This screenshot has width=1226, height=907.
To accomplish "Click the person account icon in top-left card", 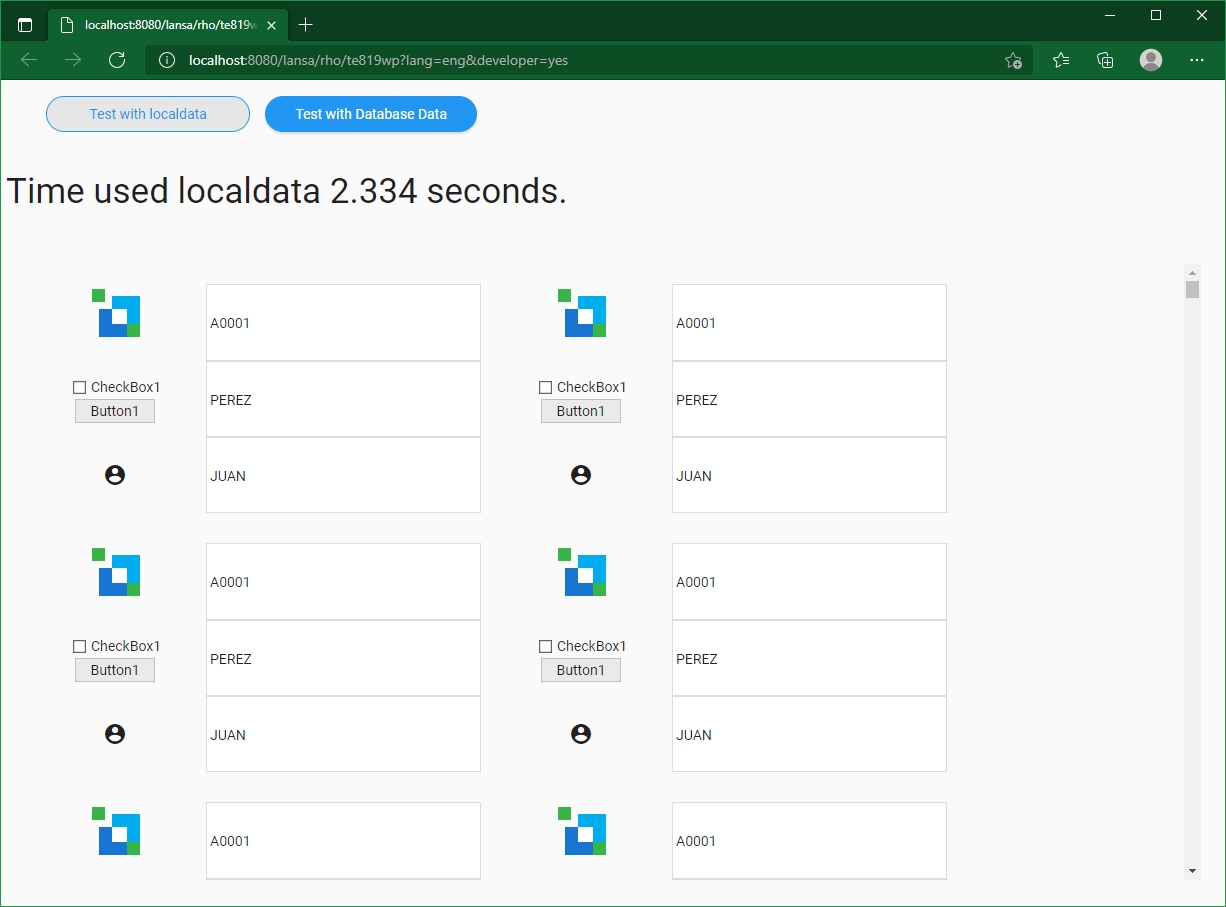I will (x=115, y=475).
